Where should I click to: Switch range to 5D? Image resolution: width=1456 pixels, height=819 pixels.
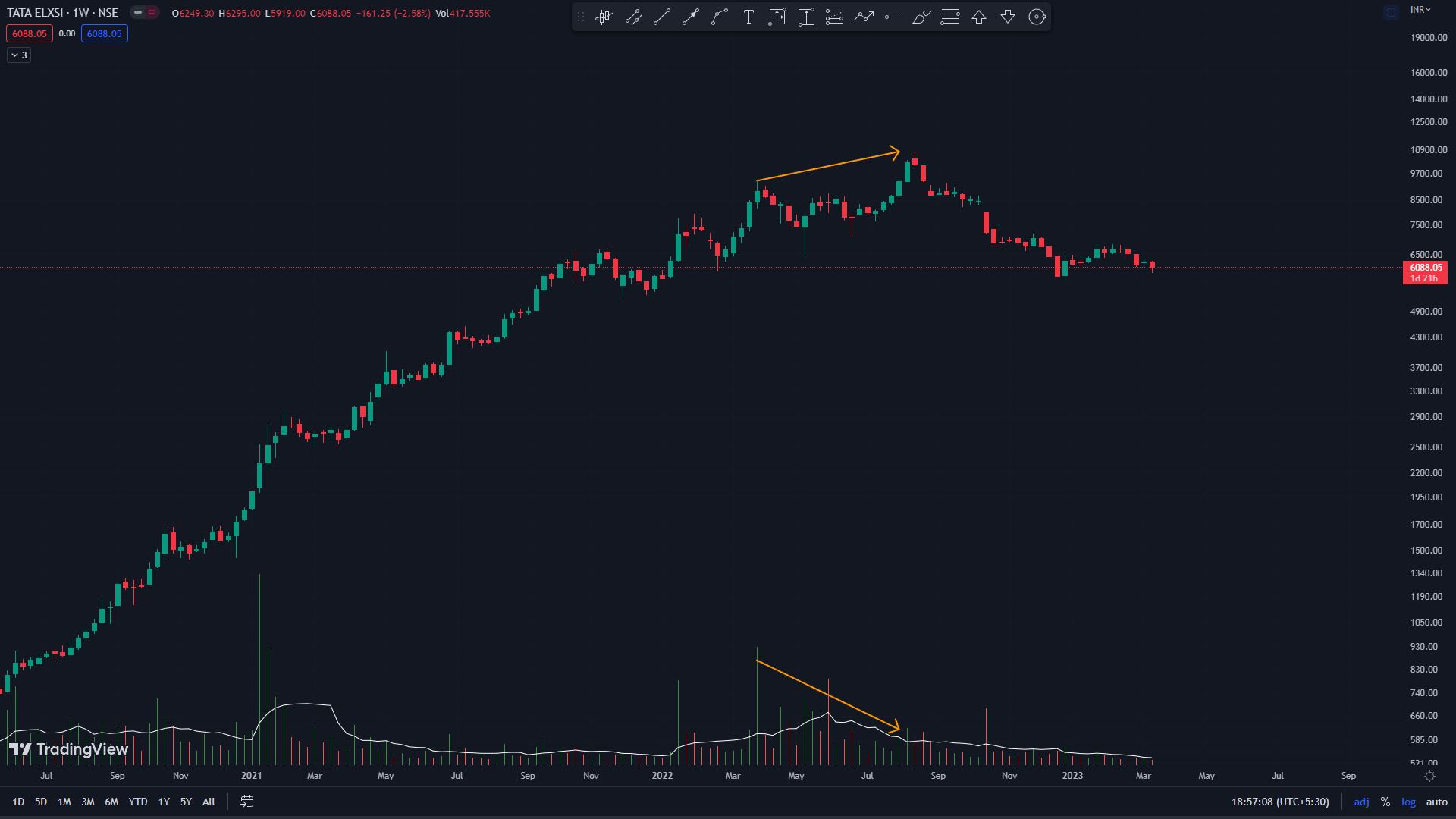coord(41,802)
